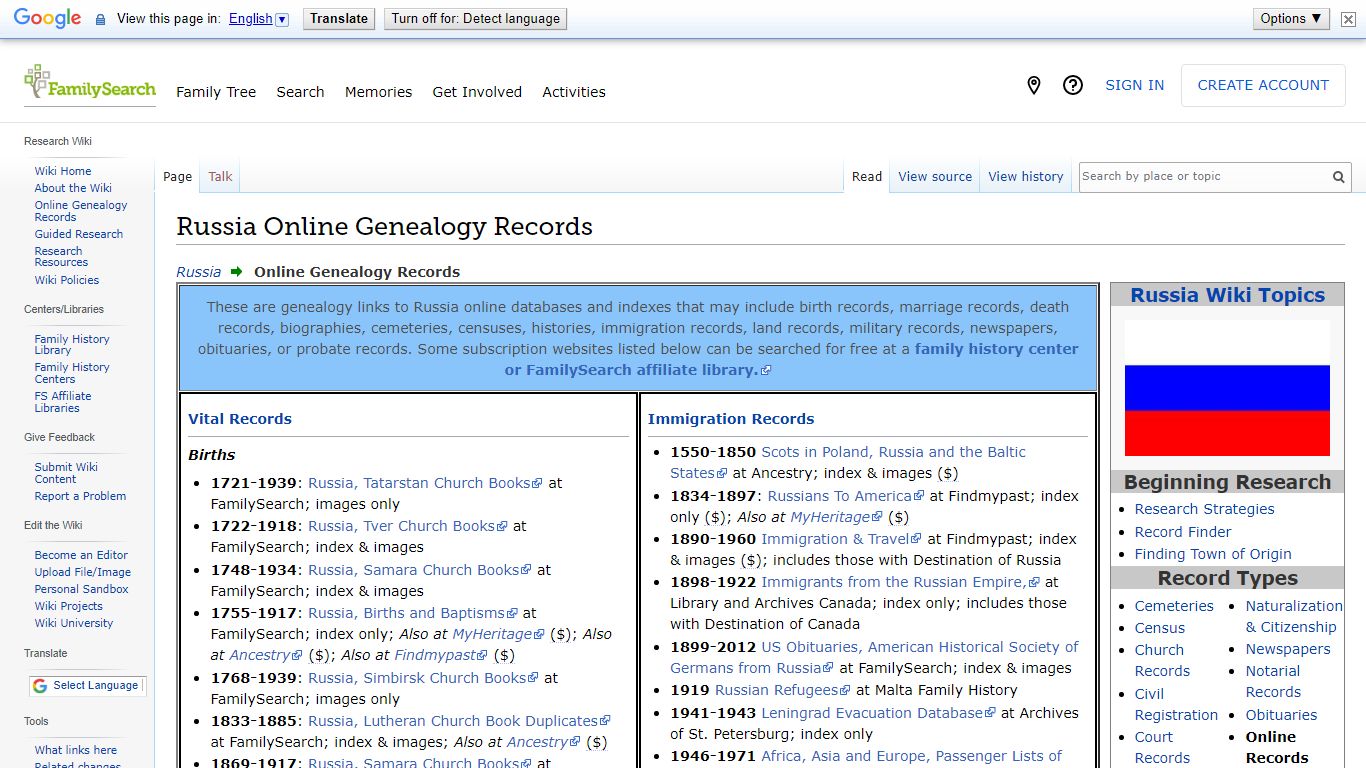Open the Get Involved menu
1366x768 pixels.
[477, 92]
